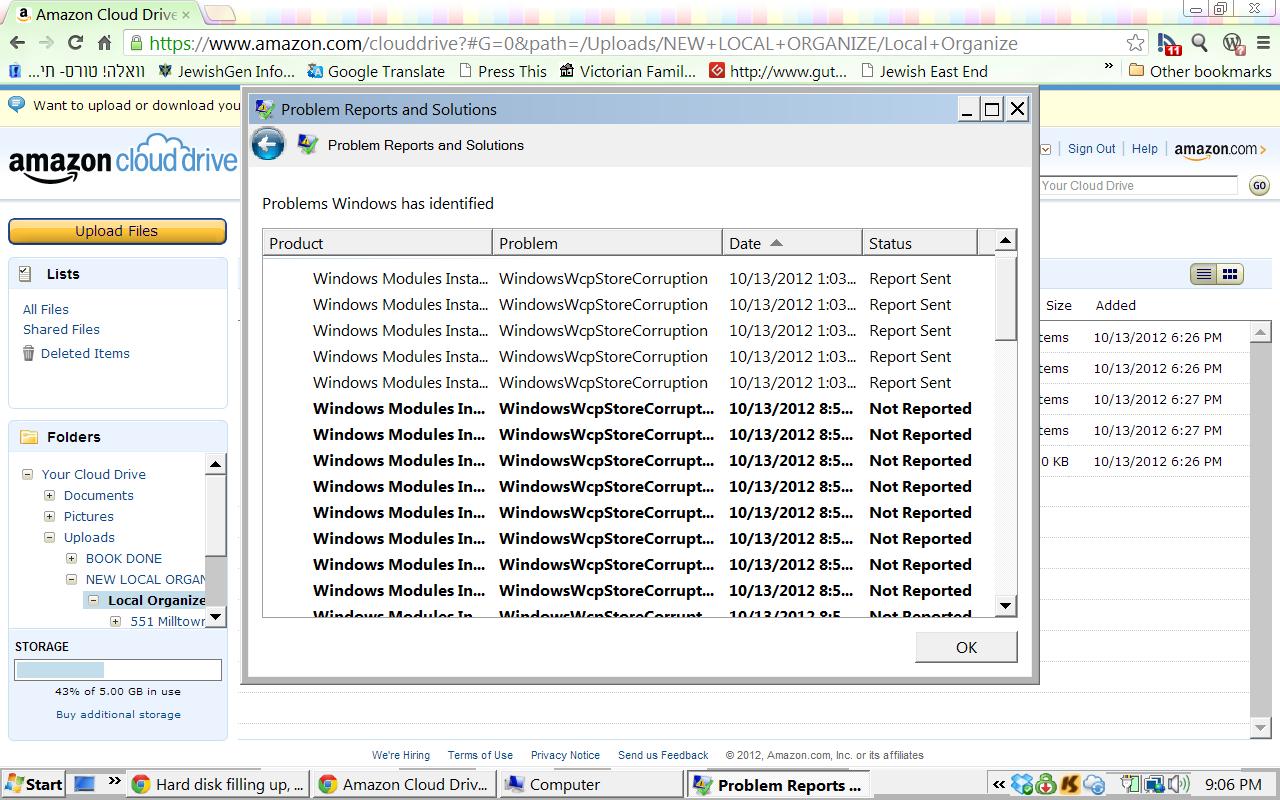The image size is (1280, 800).
Task: Click the magnifier extension icon in Chrome toolbar
Action: 1200,42
